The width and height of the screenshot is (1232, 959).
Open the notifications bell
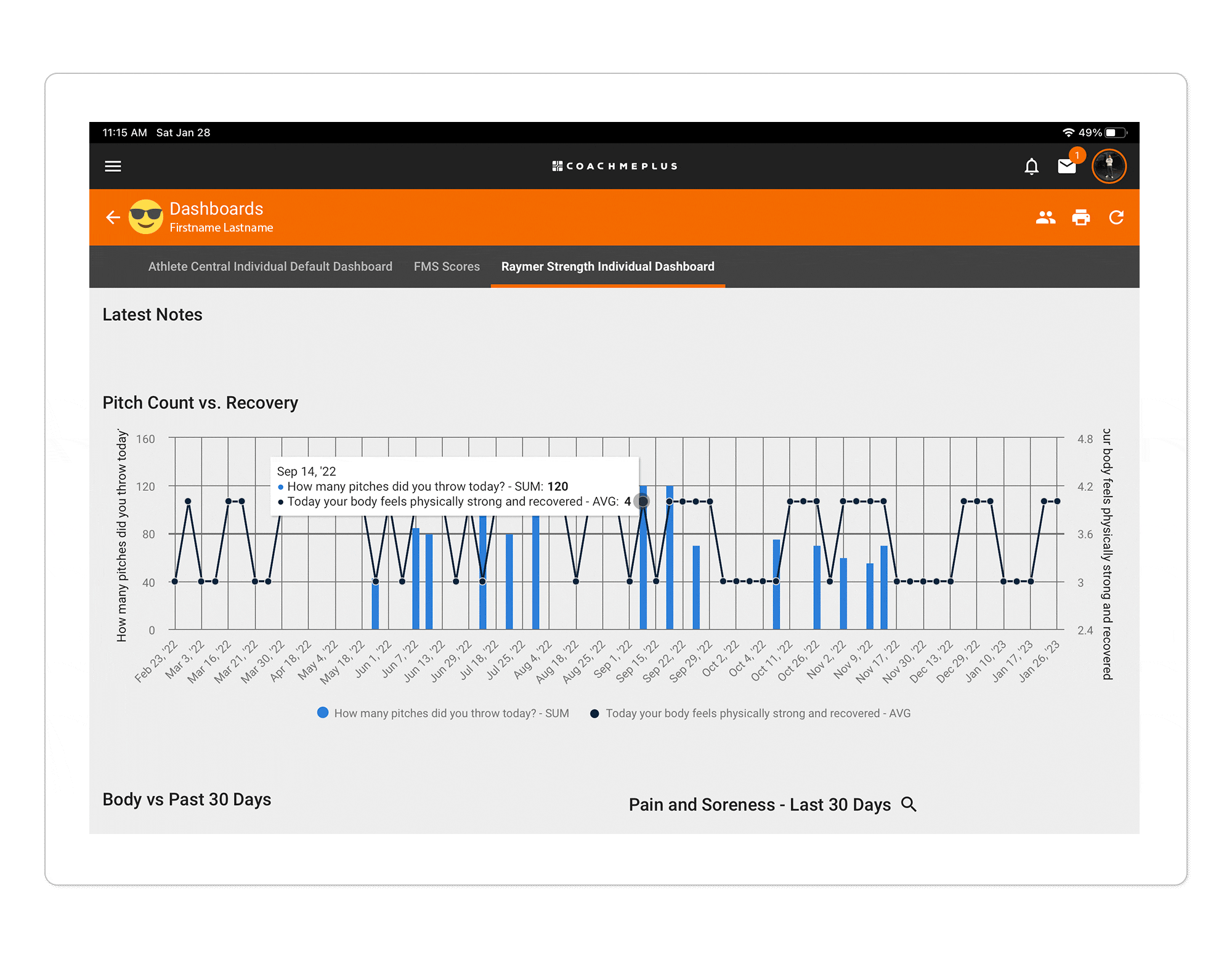[1032, 166]
